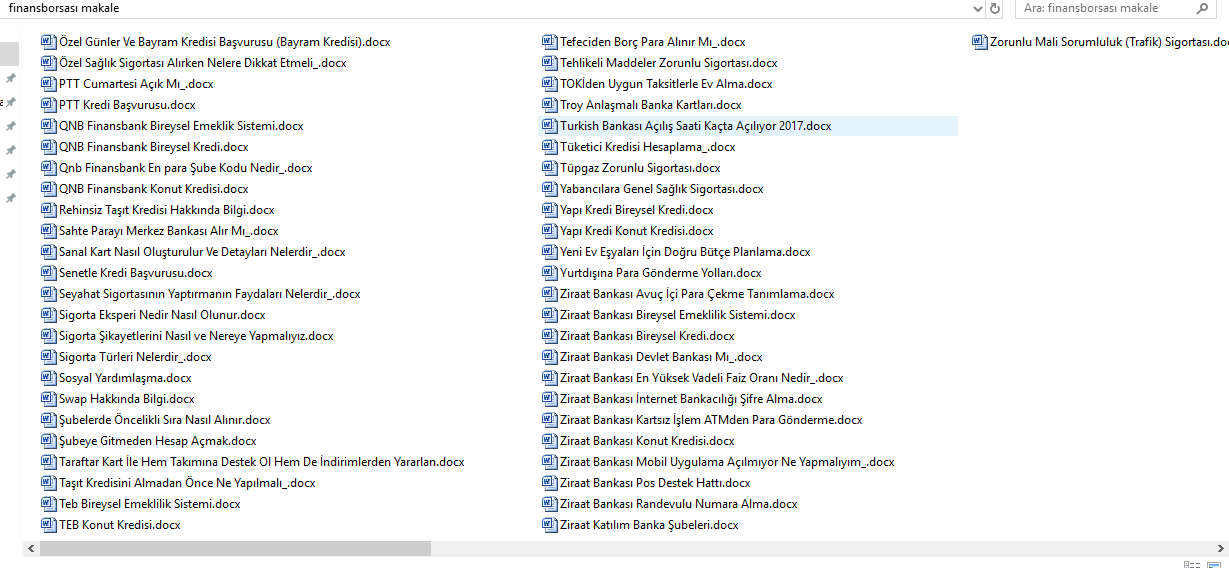Image resolution: width=1229 pixels, height=568 pixels.
Task: Select 'Qnb Finansbank En para Şube Kodu Nedir_.docx'
Action: [x=185, y=168]
